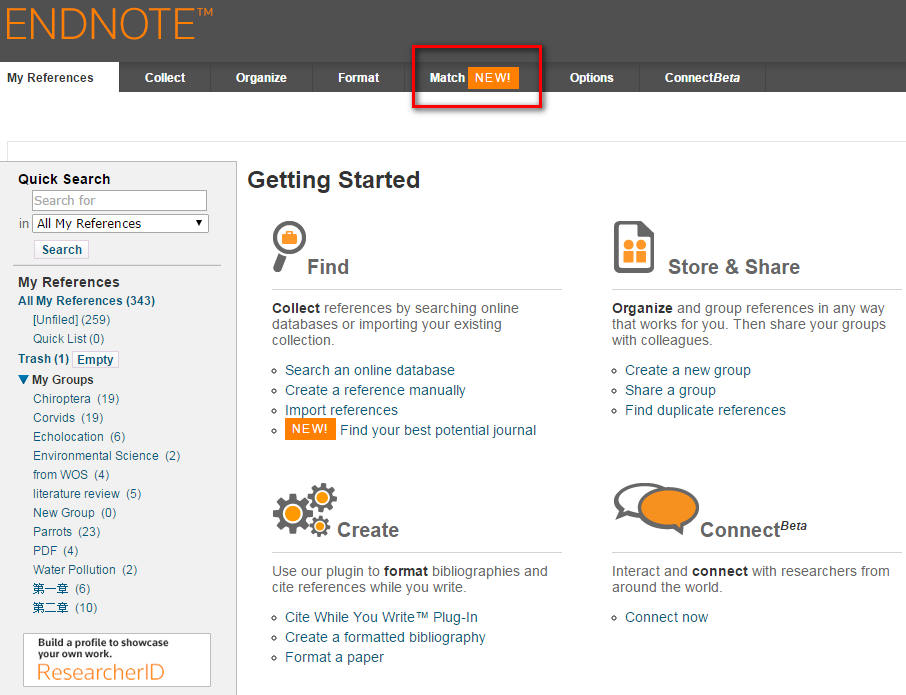This screenshot has width=906, height=695.
Task: Open the Water Pollution group
Action: click(x=85, y=570)
